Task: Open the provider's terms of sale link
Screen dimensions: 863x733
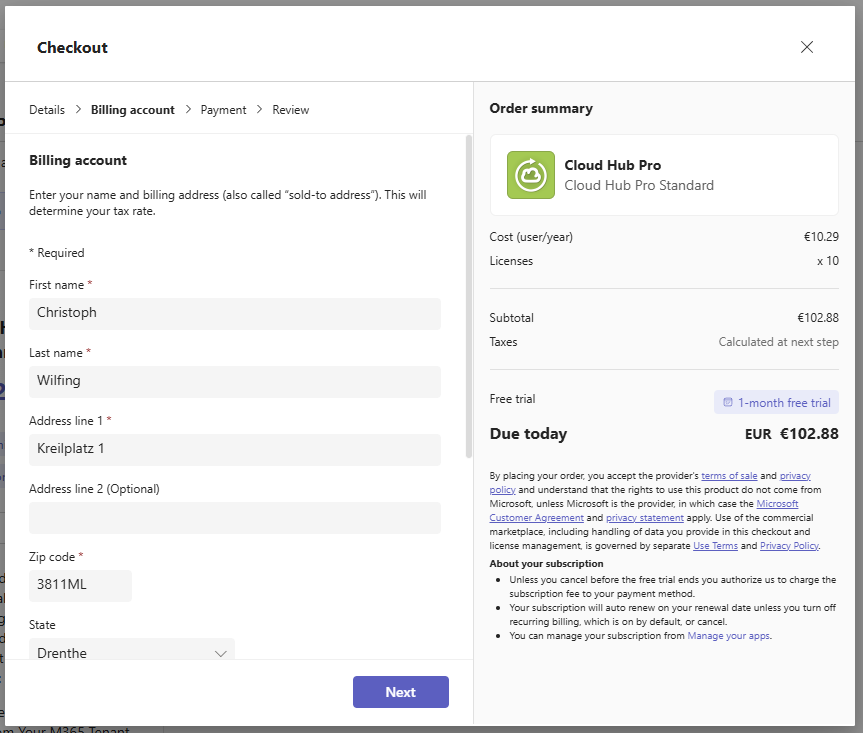Action: 729,475
